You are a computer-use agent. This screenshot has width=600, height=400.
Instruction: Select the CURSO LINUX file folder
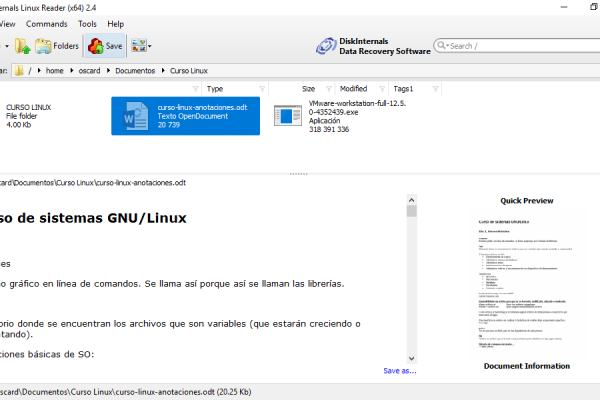point(29,116)
